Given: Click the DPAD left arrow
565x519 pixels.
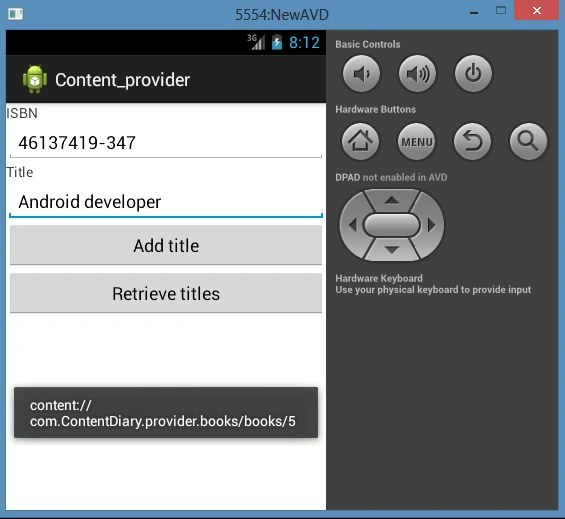Looking at the screenshot, I should click(x=353, y=225).
